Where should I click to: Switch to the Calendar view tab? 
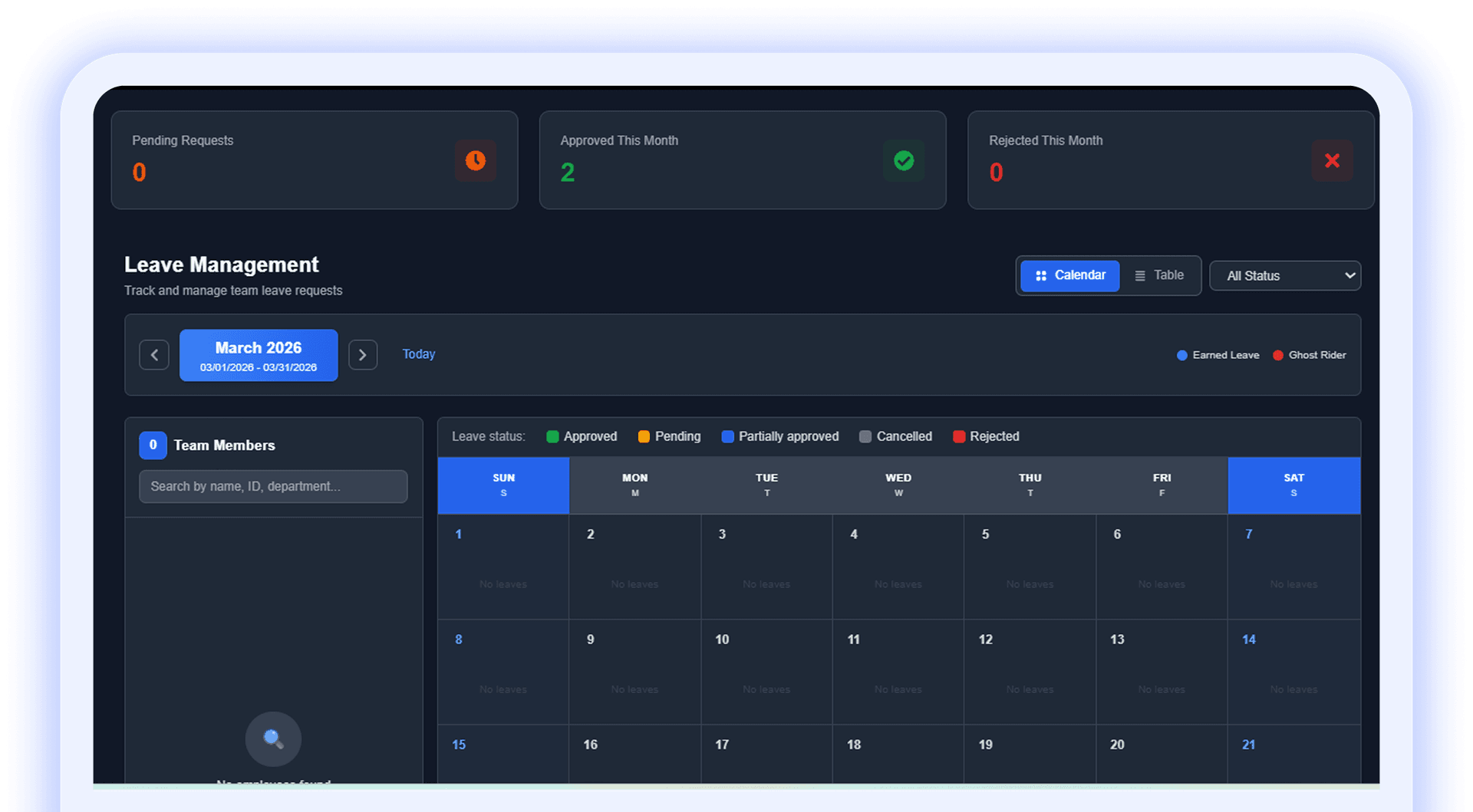pyautogui.click(x=1070, y=275)
